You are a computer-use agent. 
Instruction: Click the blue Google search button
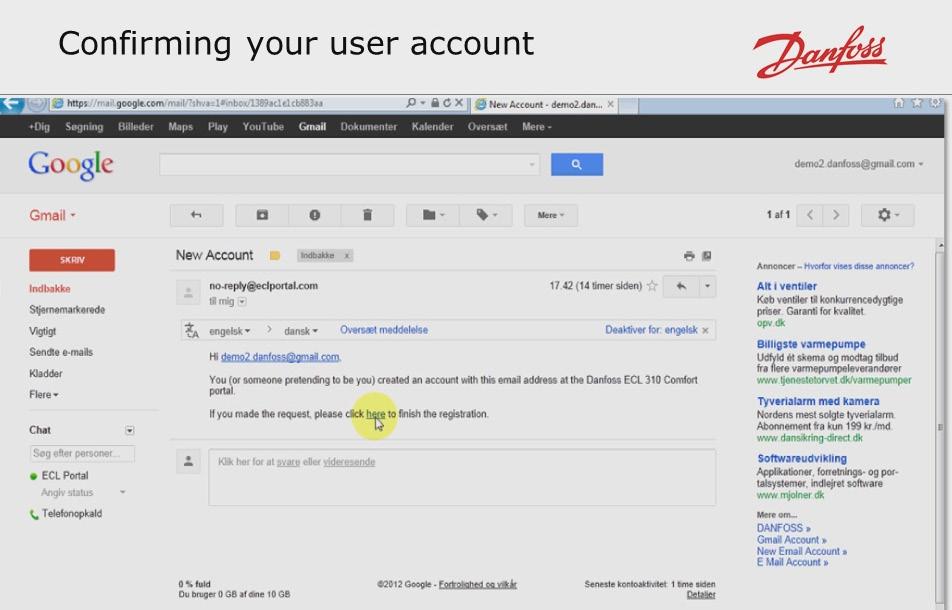click(x=577, y=164)
